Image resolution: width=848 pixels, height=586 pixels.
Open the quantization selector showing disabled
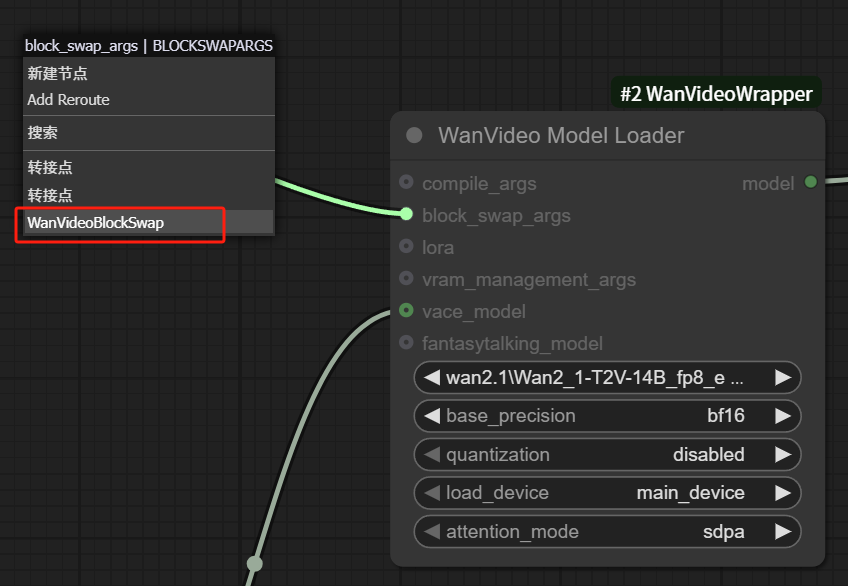pyautogui.click(x=607, y=454)
